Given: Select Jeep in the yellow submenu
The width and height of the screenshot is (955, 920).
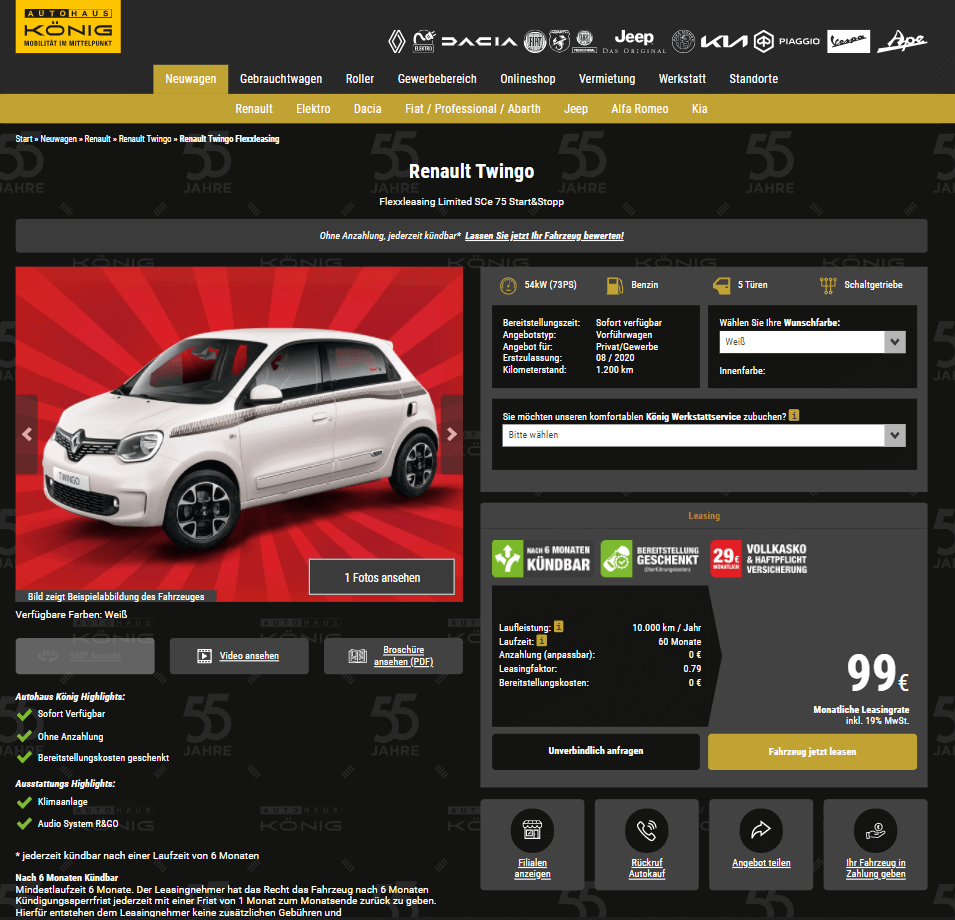Looking at the screenshot, I should 576,109.
